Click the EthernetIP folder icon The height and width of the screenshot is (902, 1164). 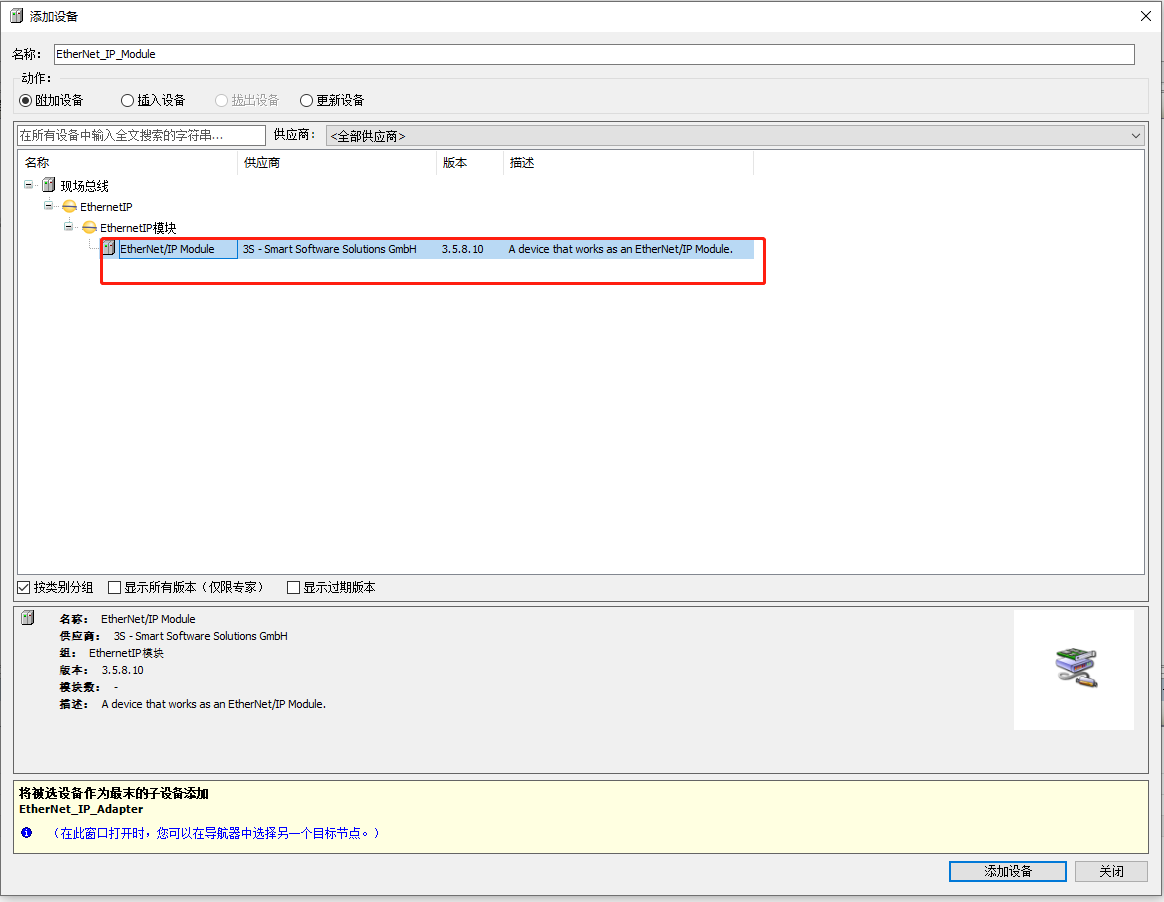pos(69,206)
